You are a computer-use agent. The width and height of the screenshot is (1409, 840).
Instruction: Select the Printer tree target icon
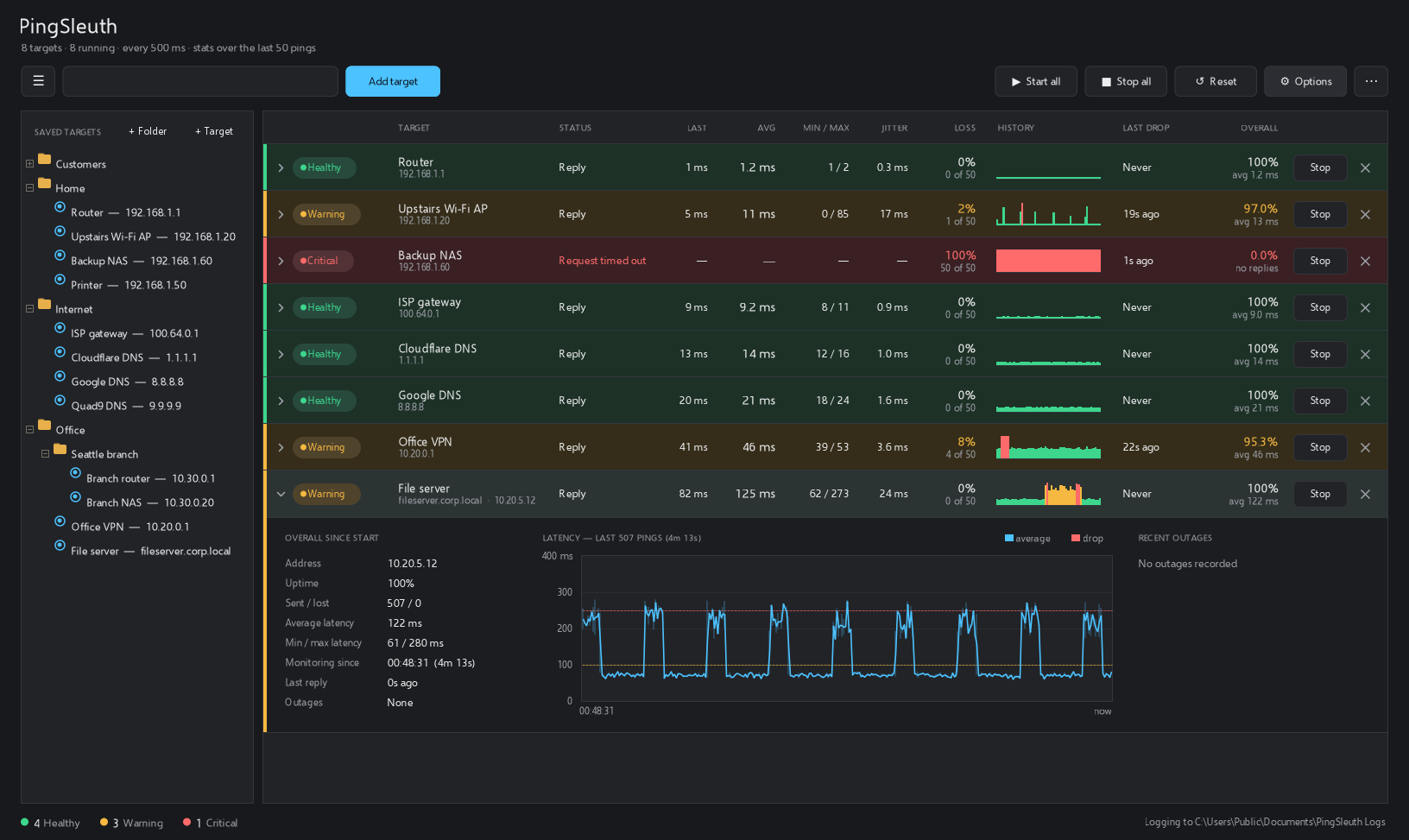pyautogui.click(x=60, y=280)
